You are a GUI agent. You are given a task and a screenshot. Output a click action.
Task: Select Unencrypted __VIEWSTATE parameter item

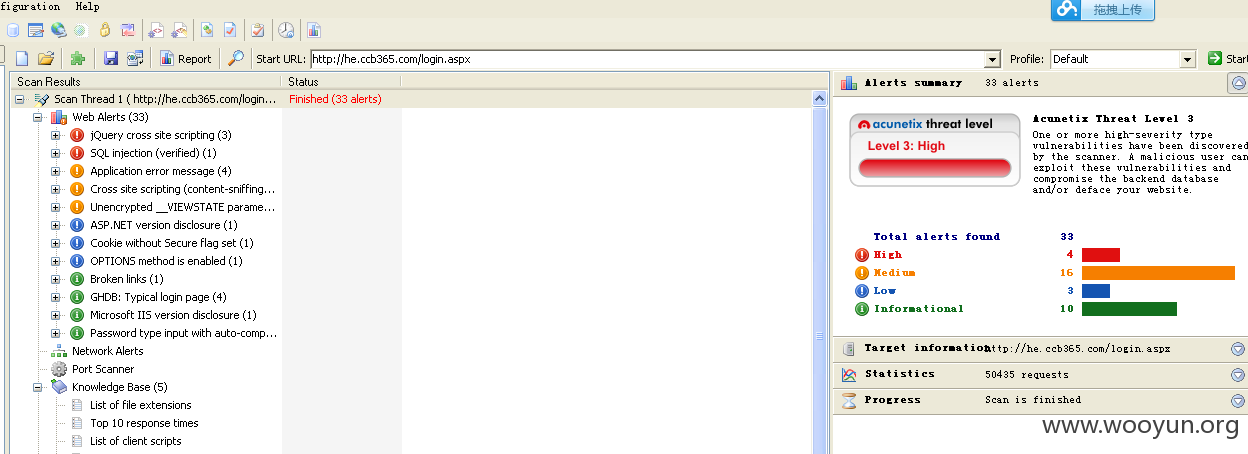pos(182,207)
